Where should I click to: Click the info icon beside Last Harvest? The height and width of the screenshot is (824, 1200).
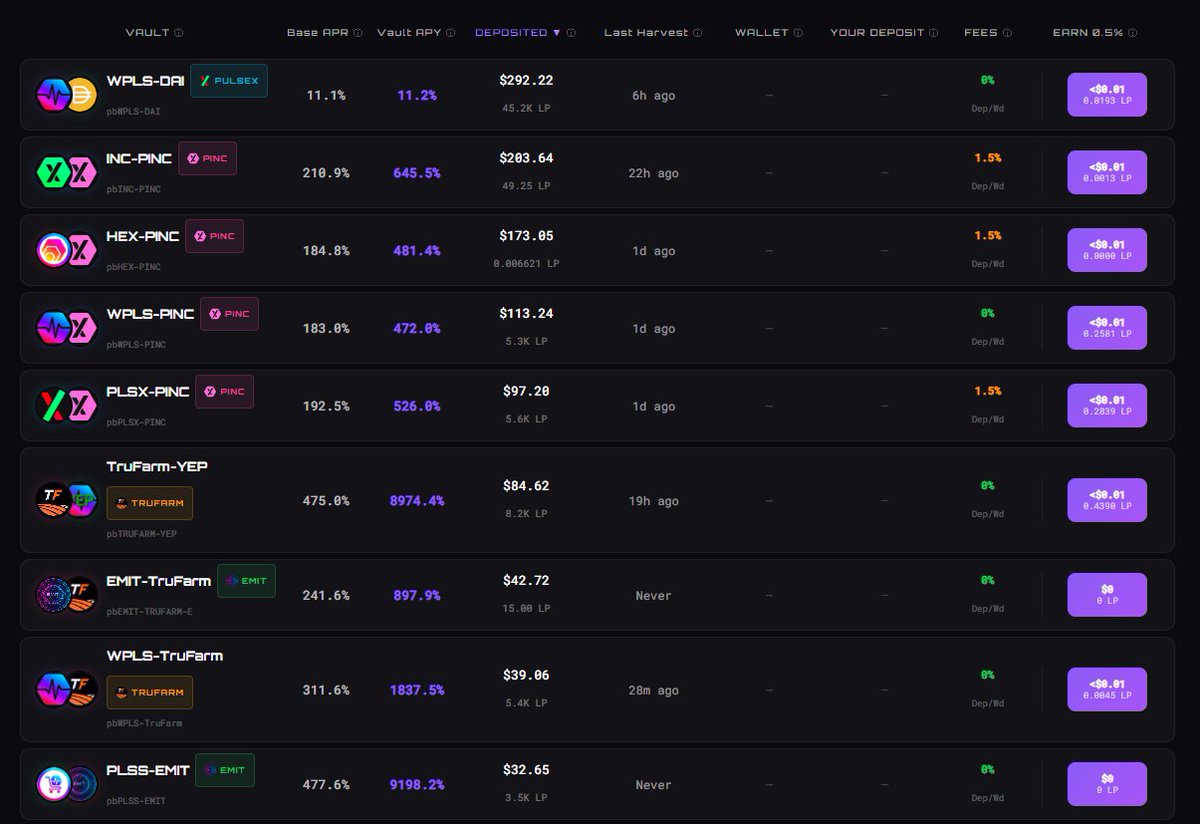pos(698,33)
